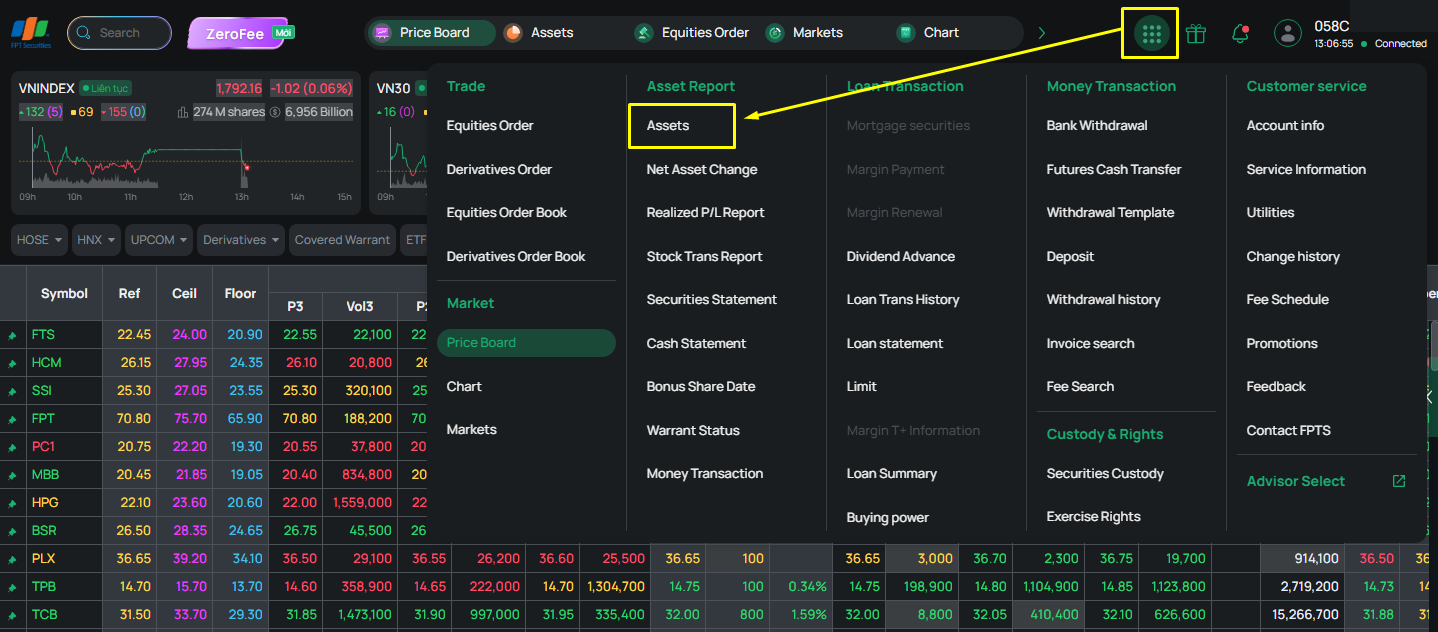Open Exercise Rights menu item
1438x632 pixels.
[x=1094, y=517]
